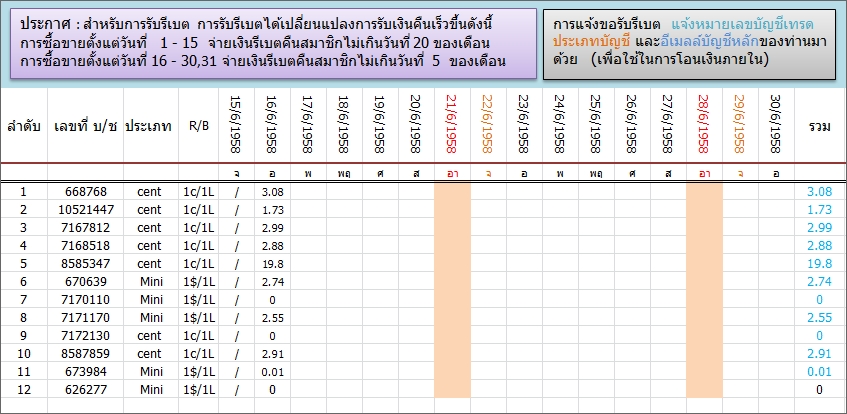The height and width of the screenshot is (414, 847).
Task: Select account number 7172130
Action: click(x=86, y=336)
